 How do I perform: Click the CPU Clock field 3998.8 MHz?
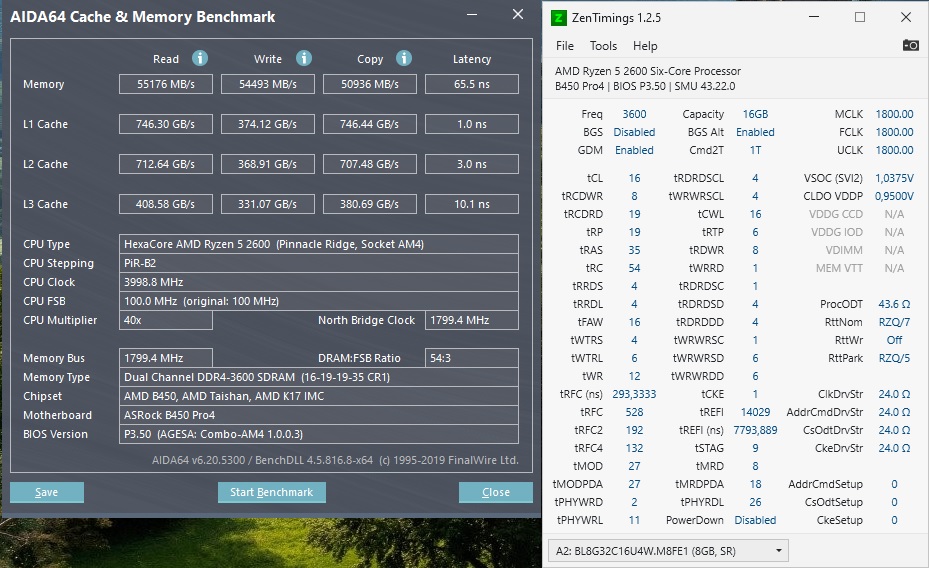click(319, 282)
